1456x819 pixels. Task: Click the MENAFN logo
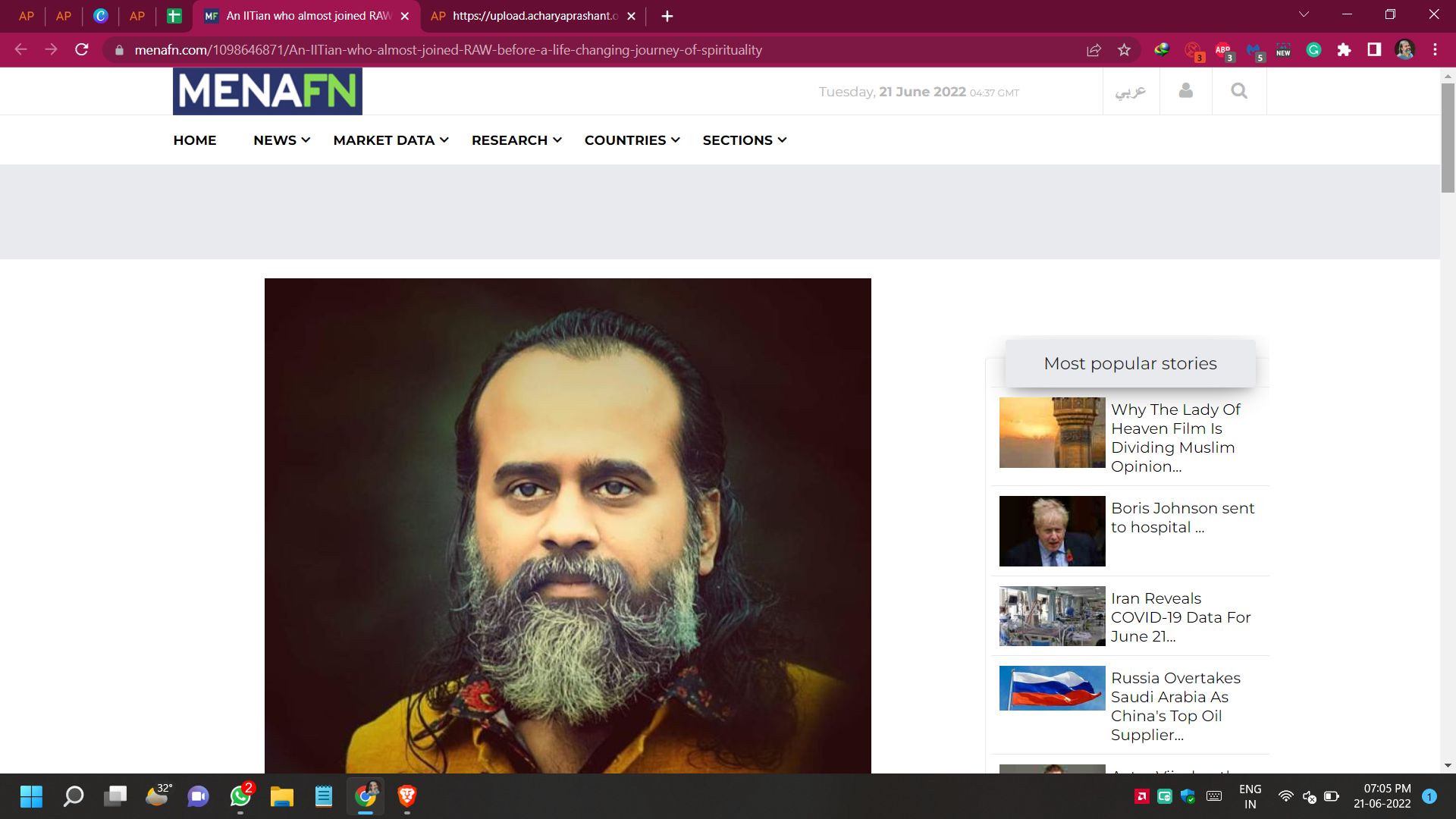click(x=267, y=91)
